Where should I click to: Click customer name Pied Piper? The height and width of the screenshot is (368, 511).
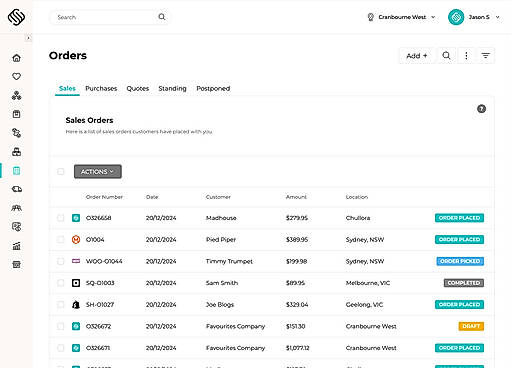pyautogui.click(x=221, y=240)
